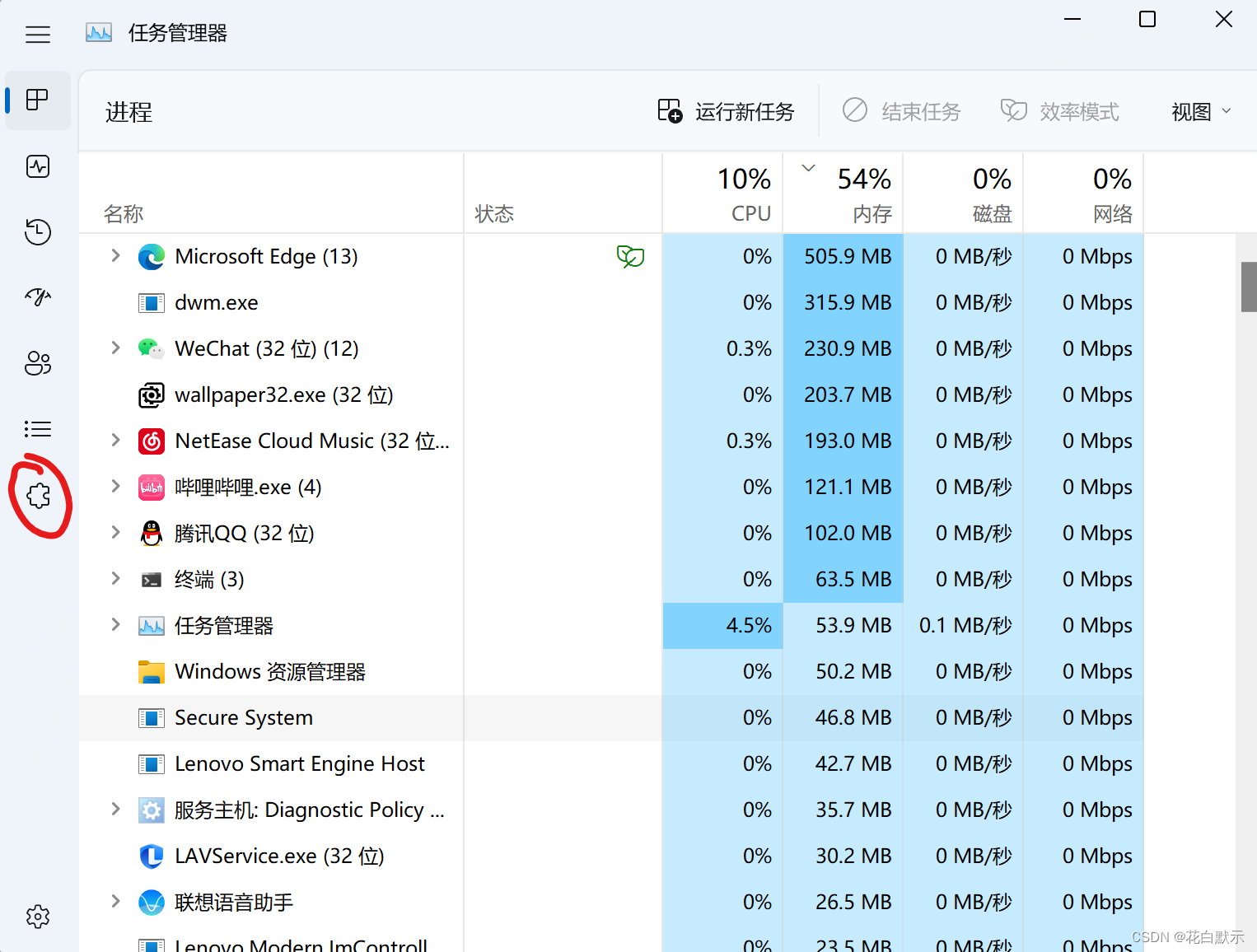Screen dimensions: 1257x952
Task: Switch to the 进程 processes view
Action: click(37, 100)
